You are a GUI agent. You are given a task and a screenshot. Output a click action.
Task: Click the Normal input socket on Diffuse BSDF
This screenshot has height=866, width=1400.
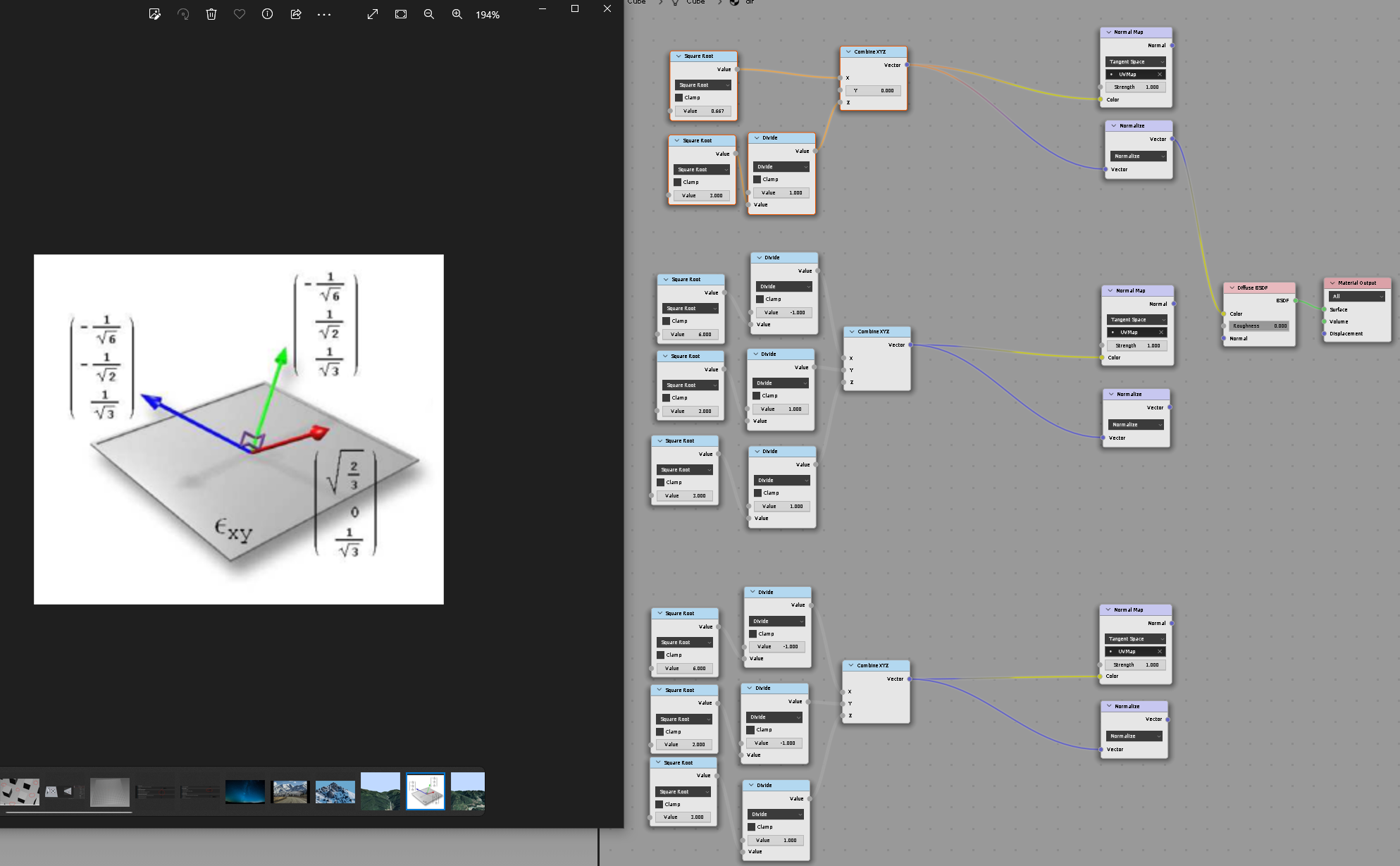1224,339
